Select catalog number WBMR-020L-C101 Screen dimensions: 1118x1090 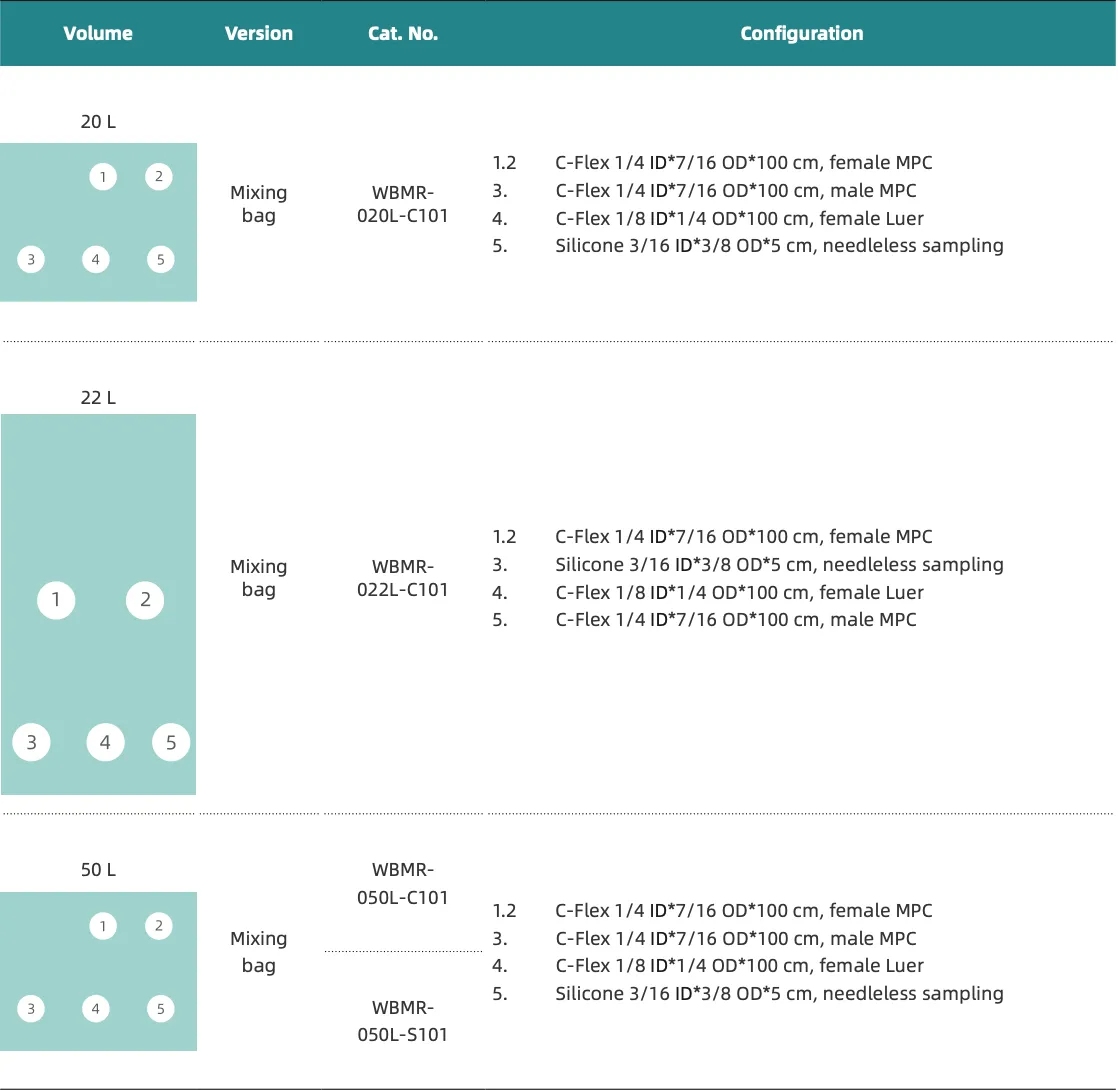coord(403,204)
